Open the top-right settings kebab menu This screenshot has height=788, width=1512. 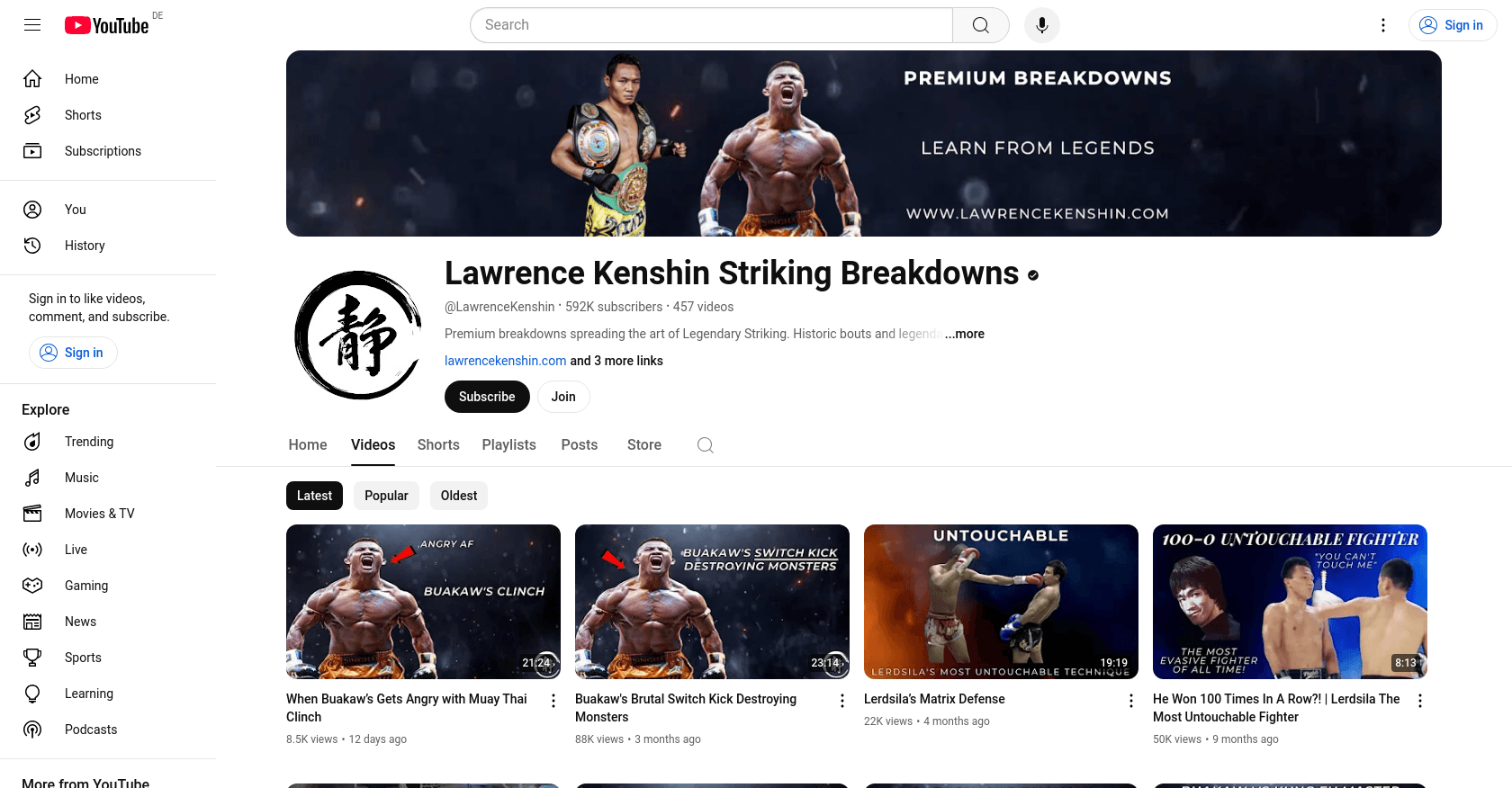pos(1383,25)
